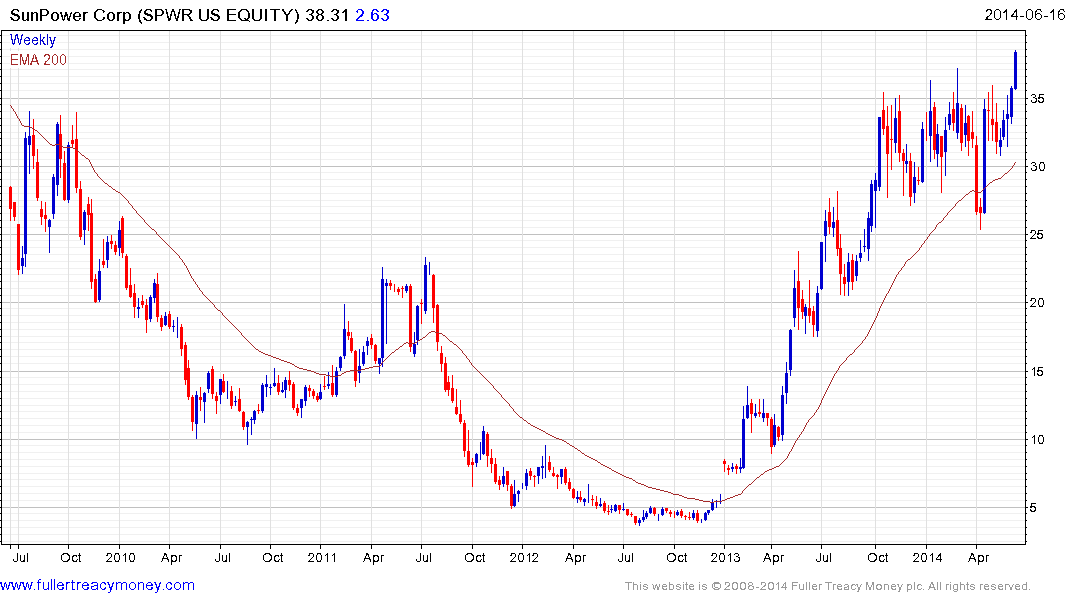This screenshot has width=1075, height=600.
Task: Click the 2012 year axis label
Action: click(x=524, y=557)
